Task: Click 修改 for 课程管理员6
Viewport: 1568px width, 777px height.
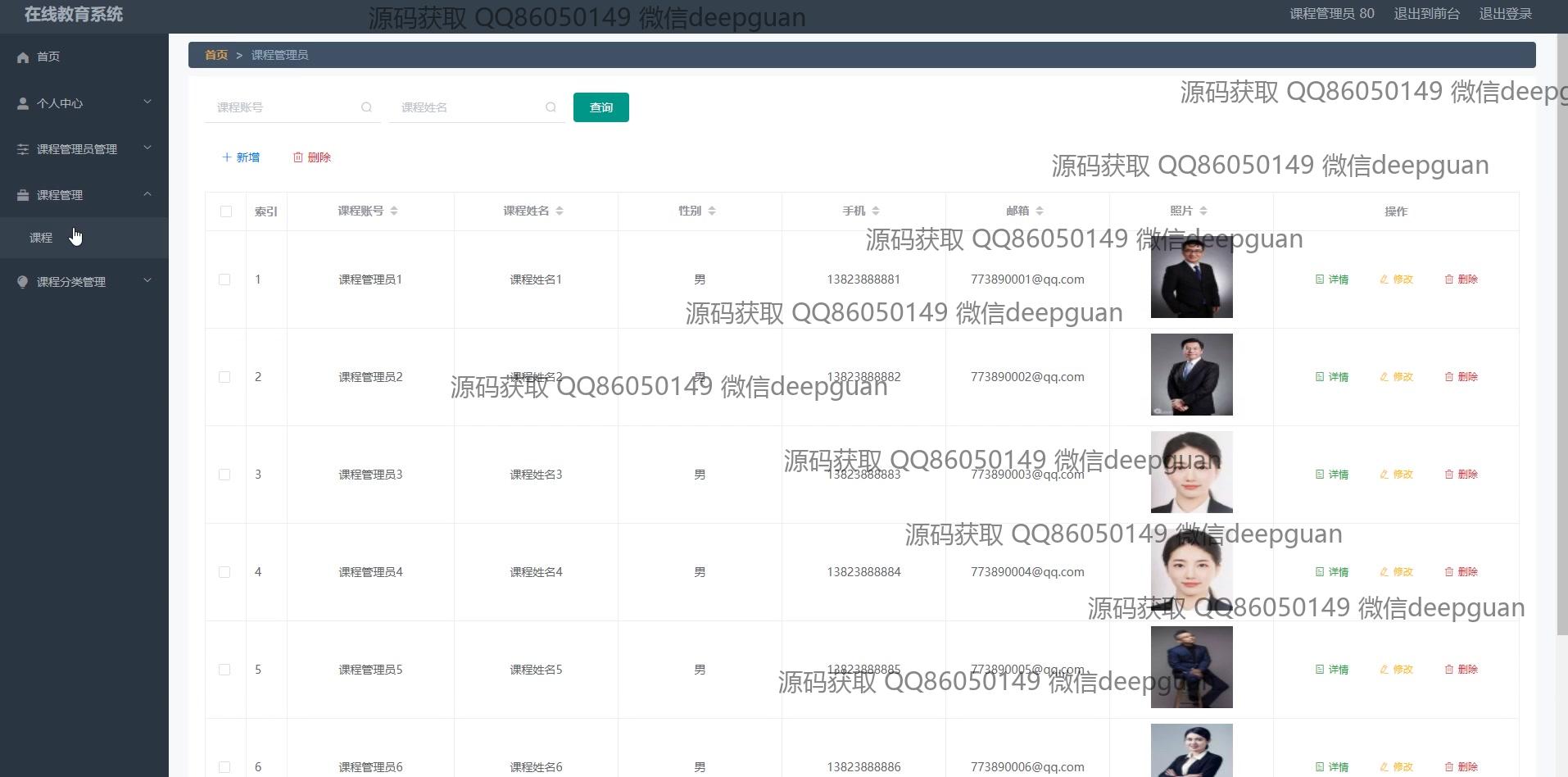Action: click(1397, 767)
